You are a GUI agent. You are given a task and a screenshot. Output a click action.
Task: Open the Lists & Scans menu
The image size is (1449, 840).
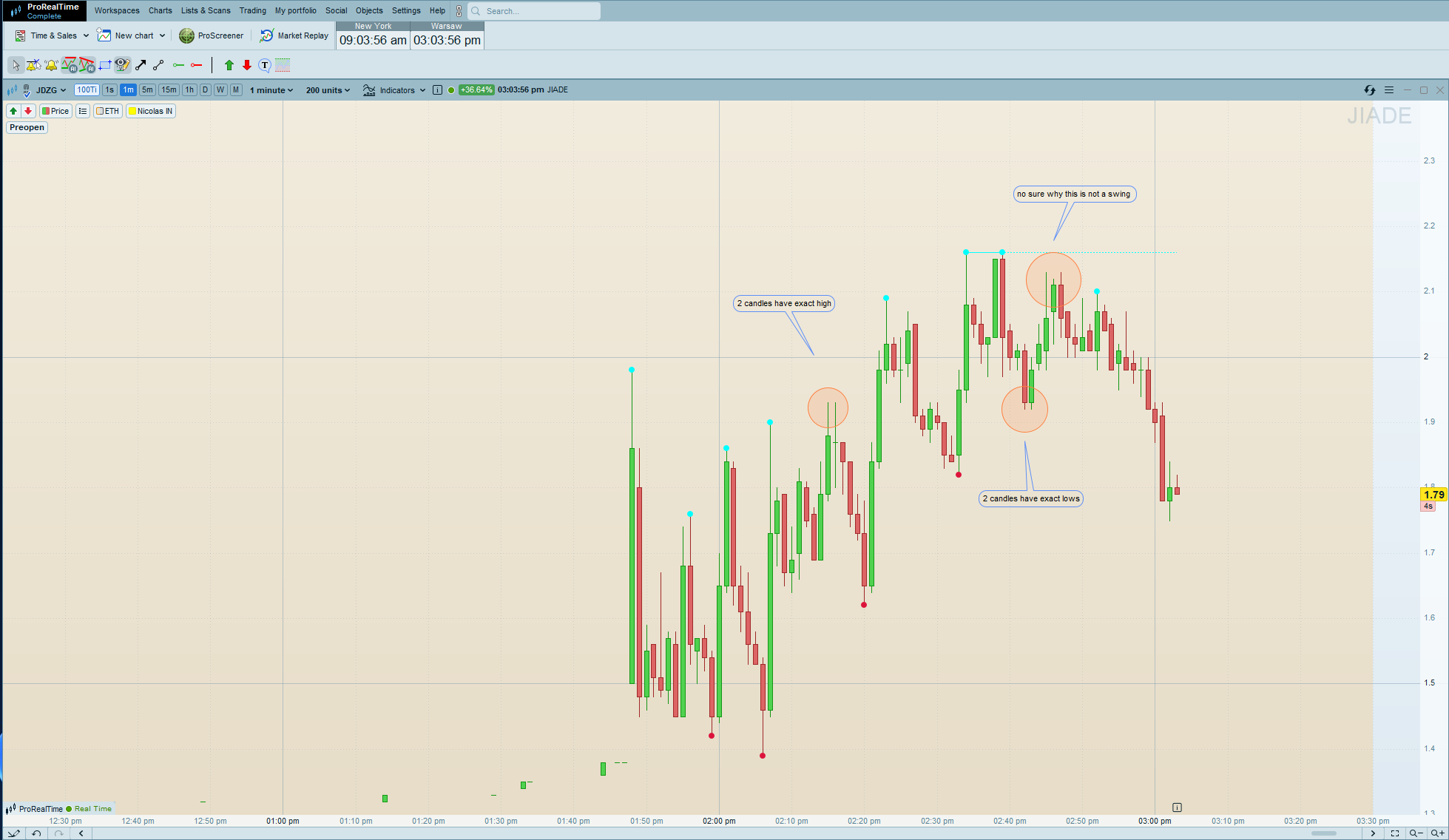(206, 10)
